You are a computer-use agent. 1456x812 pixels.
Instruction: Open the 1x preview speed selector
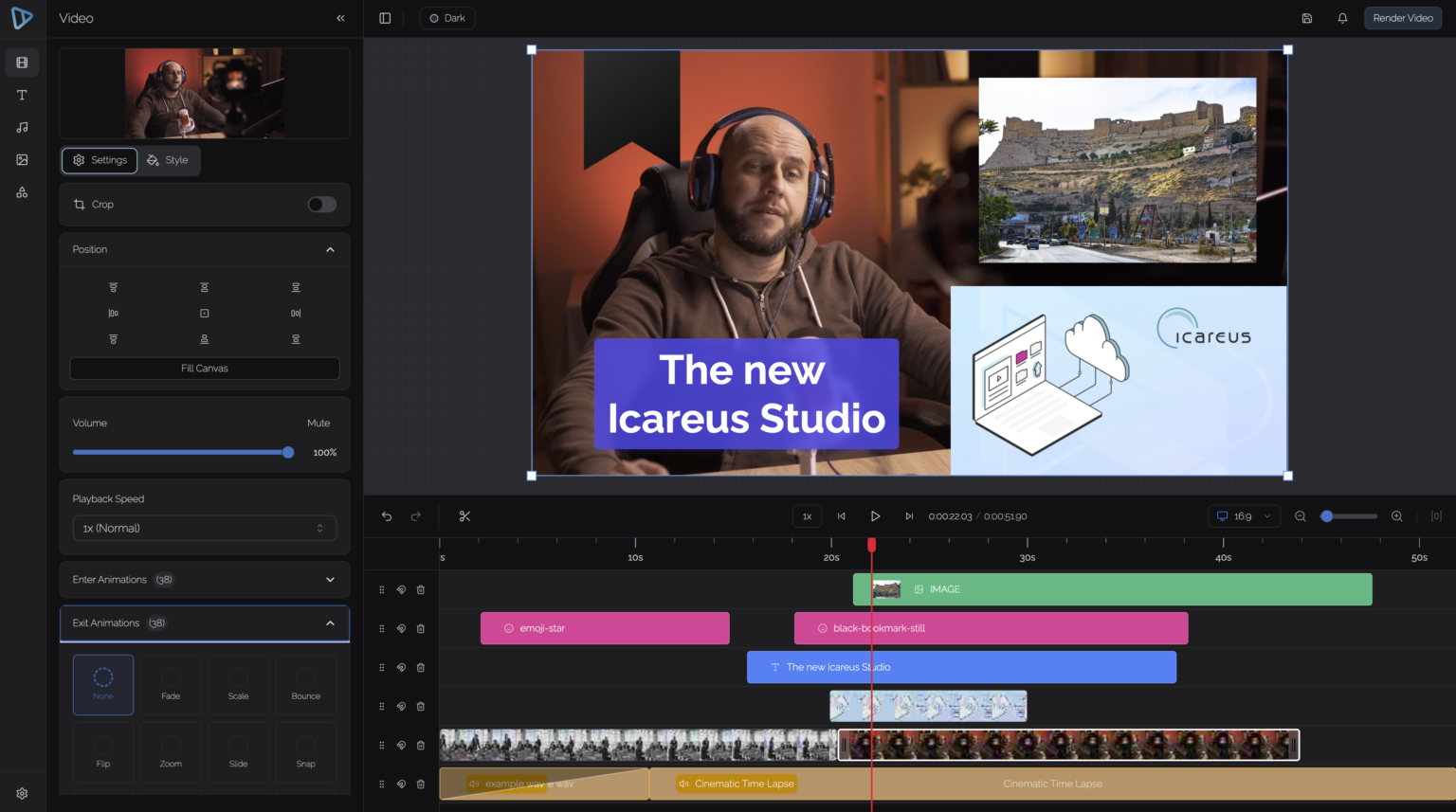pyautogui.click(x=807, y=516)
